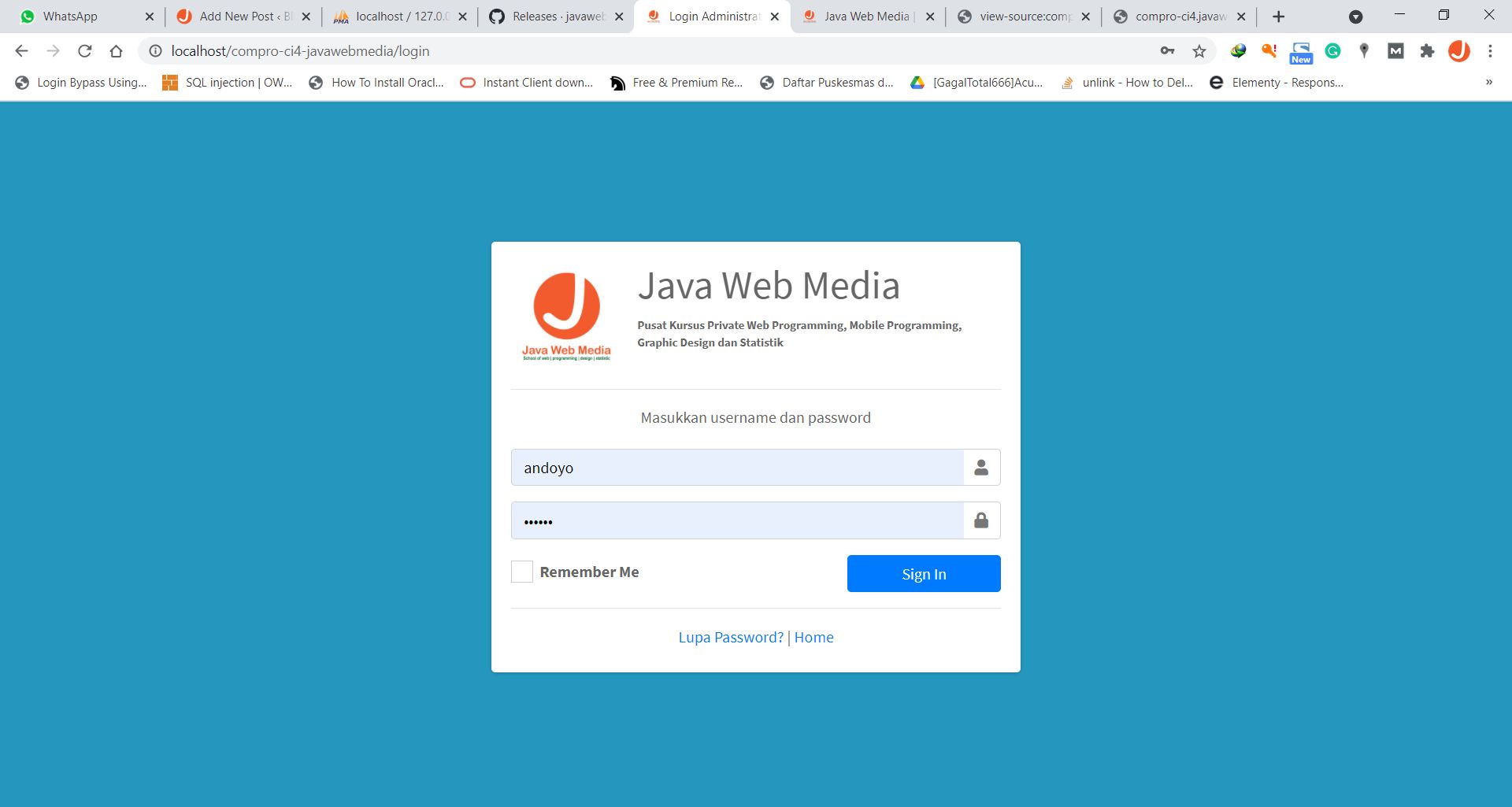Click the map pin extension icon
Viewport: 1512px width, 807px height.
pos(1364,50)
